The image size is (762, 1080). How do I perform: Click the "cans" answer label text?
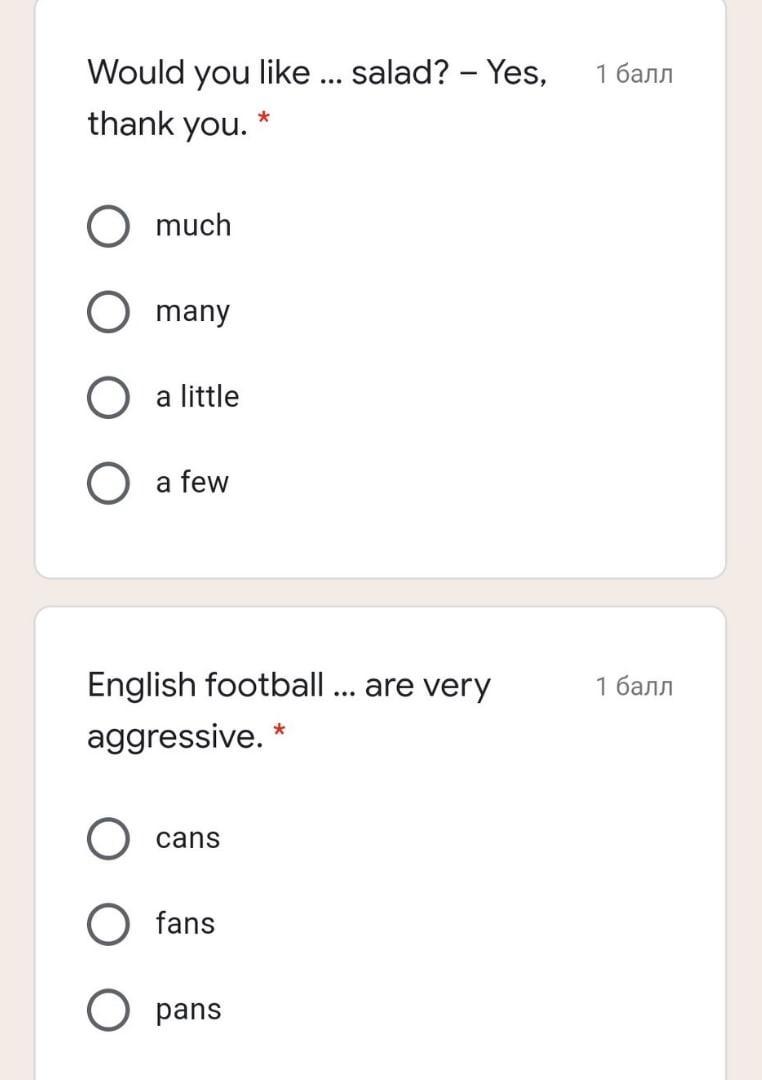click(187, 839)
